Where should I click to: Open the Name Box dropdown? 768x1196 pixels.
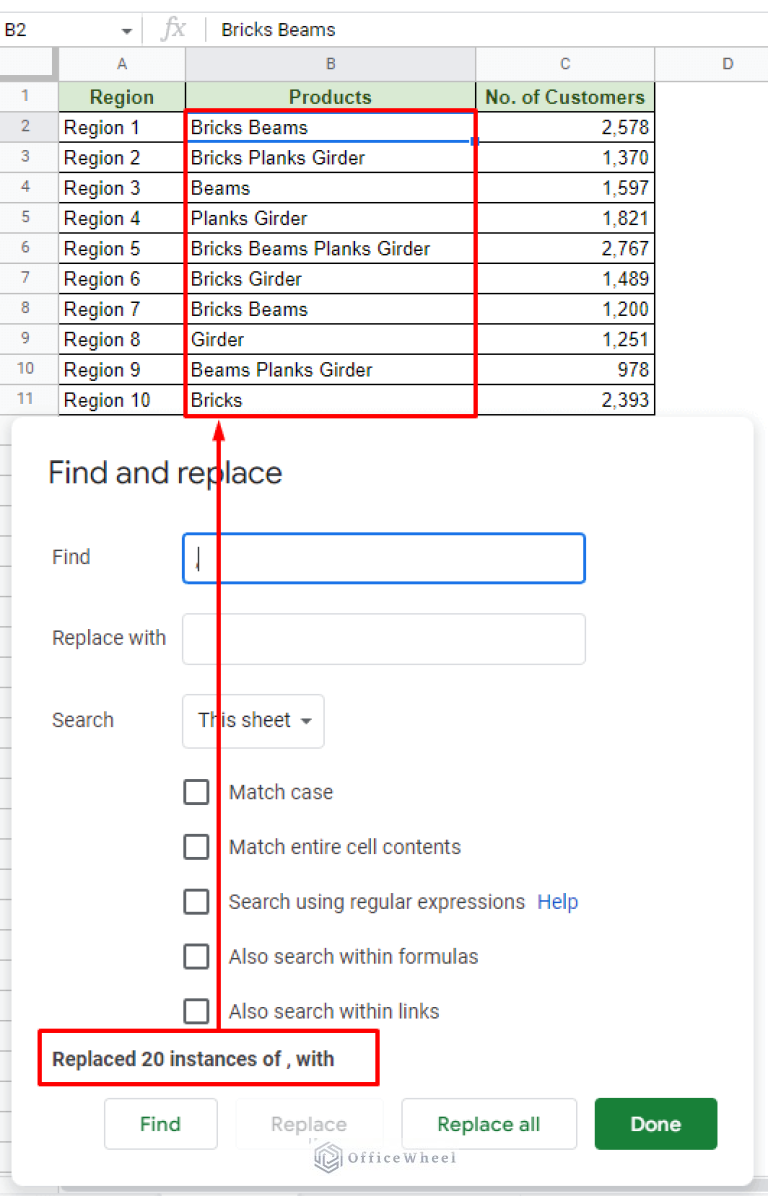[127, 29]
